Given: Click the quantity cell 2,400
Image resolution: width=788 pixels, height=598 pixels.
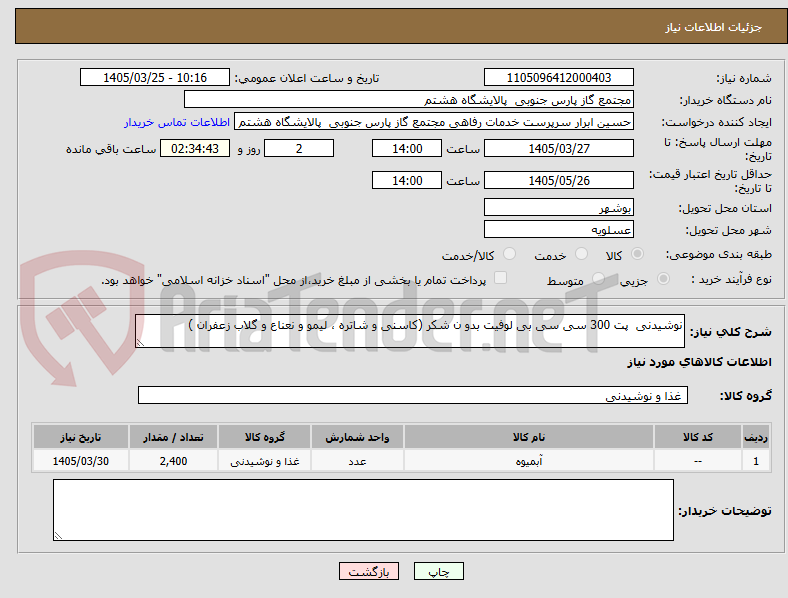Looking at the screenshot, I should tap(173, 461).
